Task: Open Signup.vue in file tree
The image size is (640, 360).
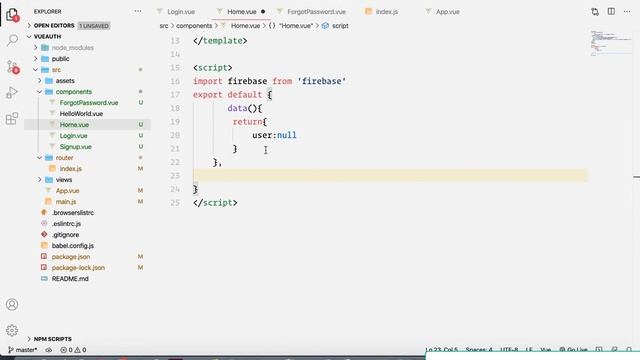Action: coord(76,147)
